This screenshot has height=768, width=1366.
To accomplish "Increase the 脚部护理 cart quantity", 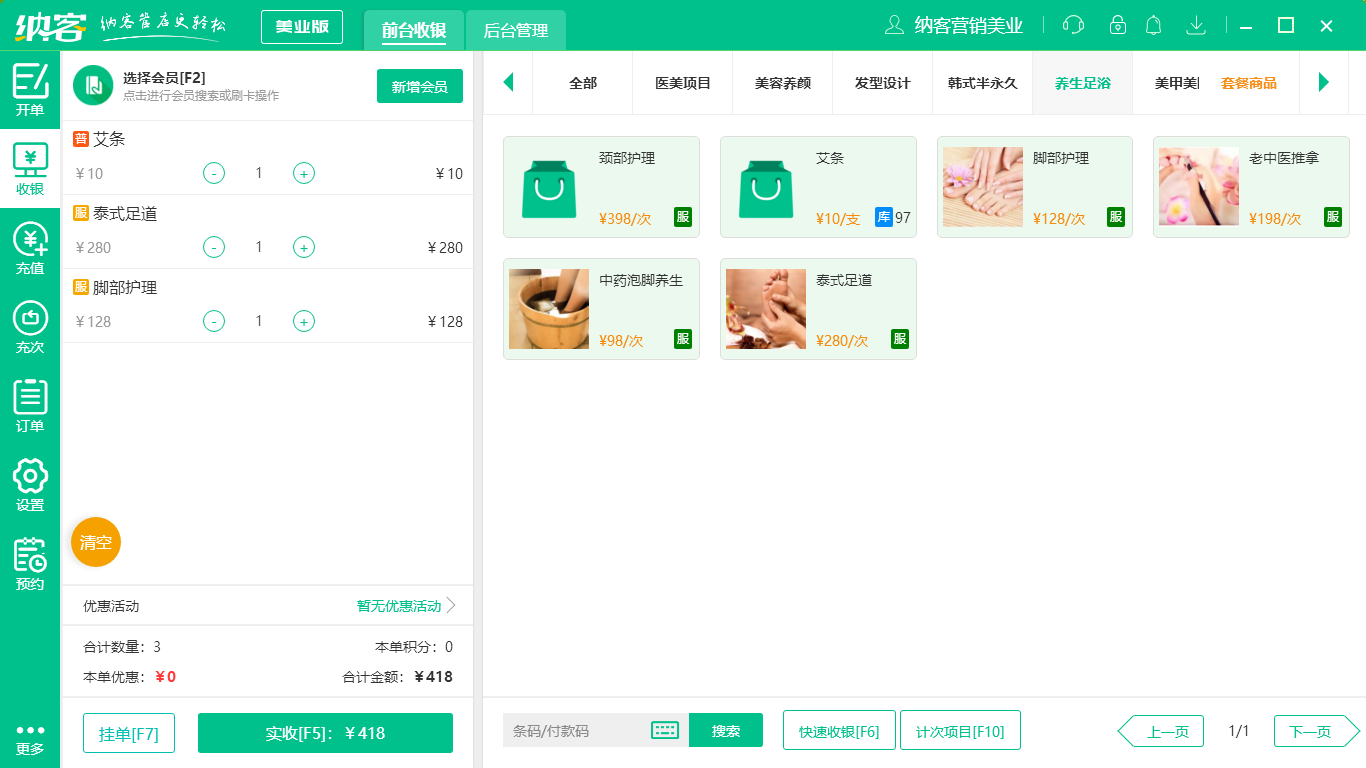I will (x=304, y=321).
